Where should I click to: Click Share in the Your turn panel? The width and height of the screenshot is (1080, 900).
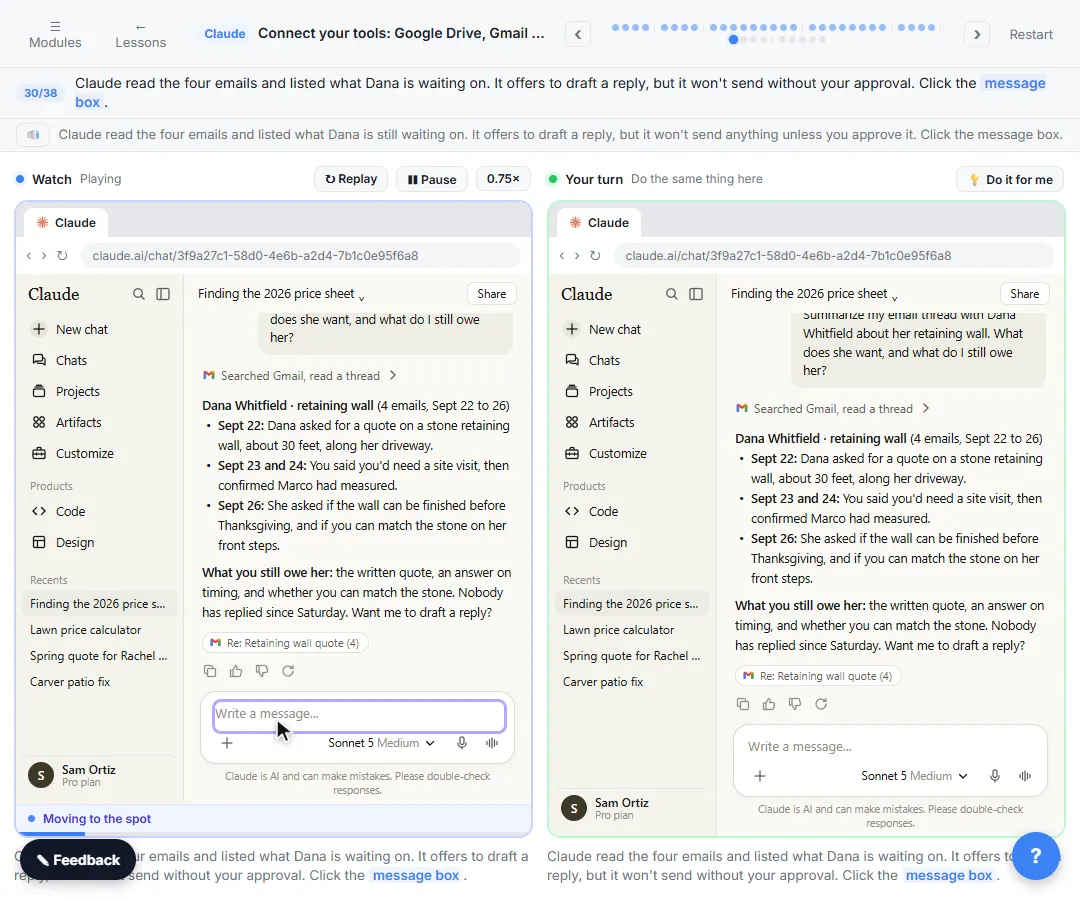pos(1025,294)
